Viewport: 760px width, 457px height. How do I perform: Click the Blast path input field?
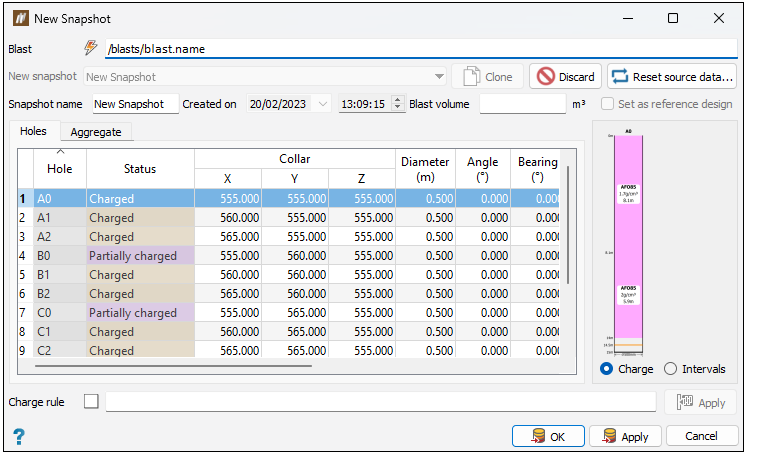pyautogui.click(x=421, y=49)
